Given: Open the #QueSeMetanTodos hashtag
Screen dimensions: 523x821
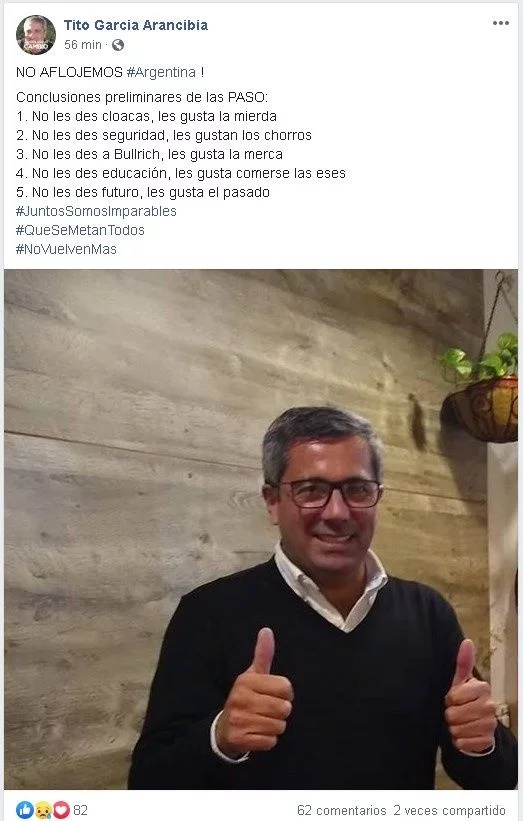Looking at the screenshot, I should [x=80, y=230].
